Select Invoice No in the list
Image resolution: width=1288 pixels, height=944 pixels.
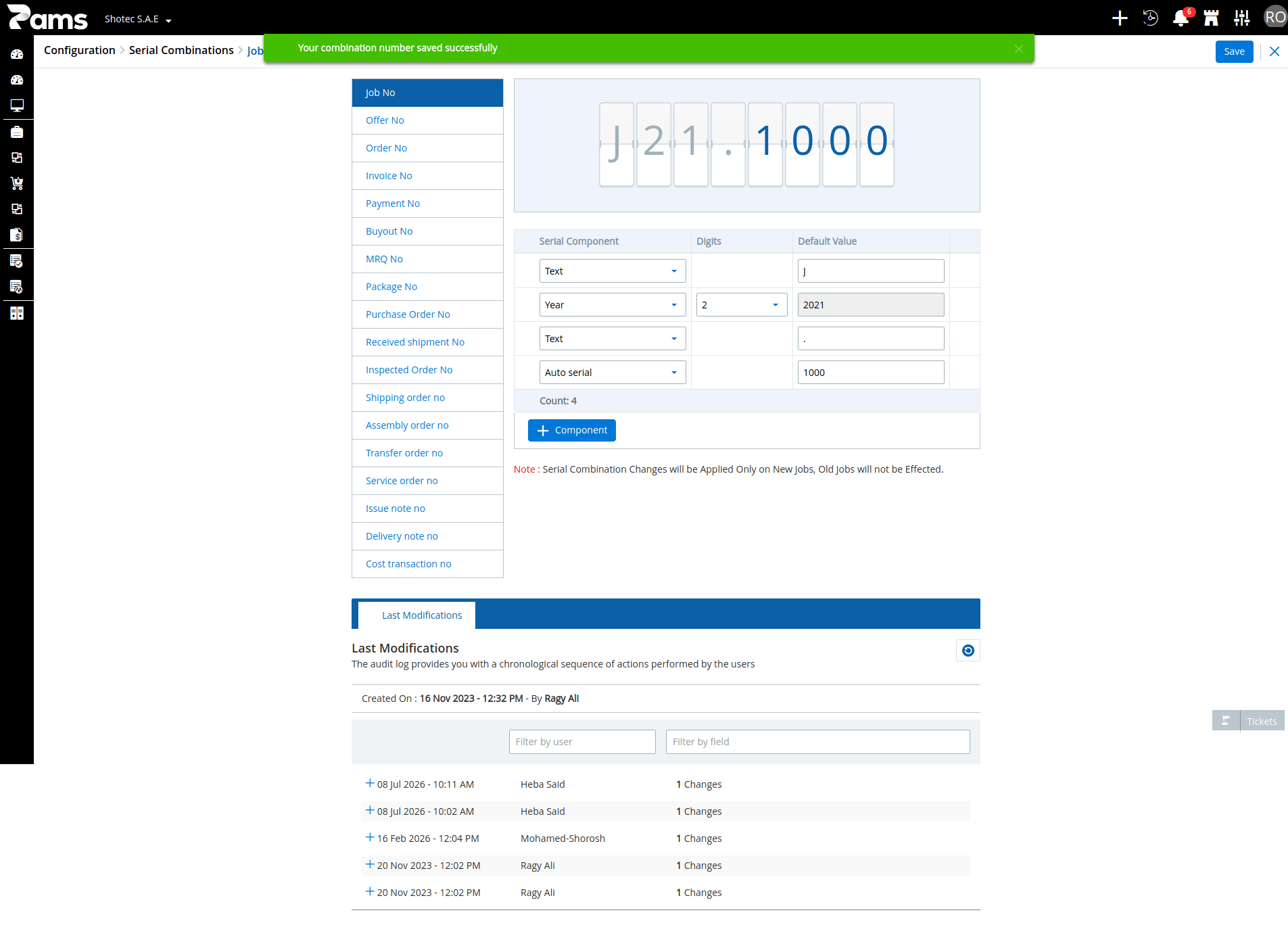click(x=427, y=176)
